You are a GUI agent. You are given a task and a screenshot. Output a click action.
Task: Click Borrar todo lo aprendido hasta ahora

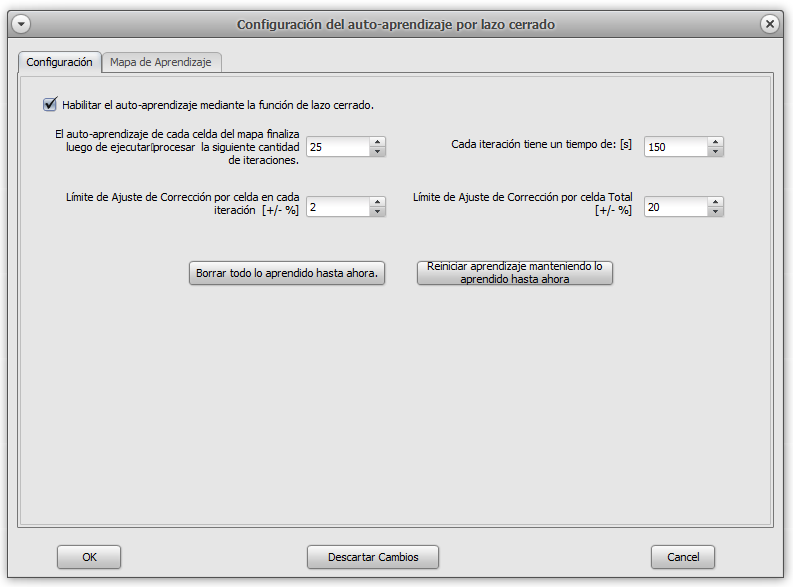287,273
